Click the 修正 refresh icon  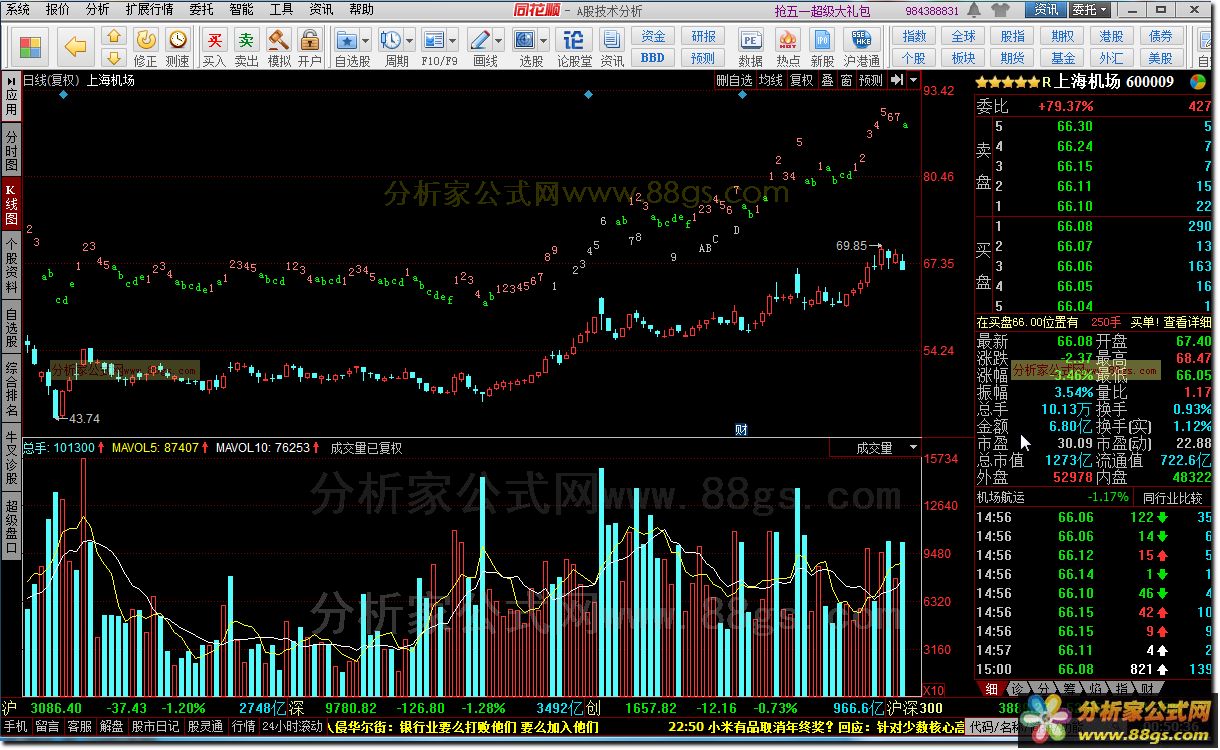tap(145, 40)
